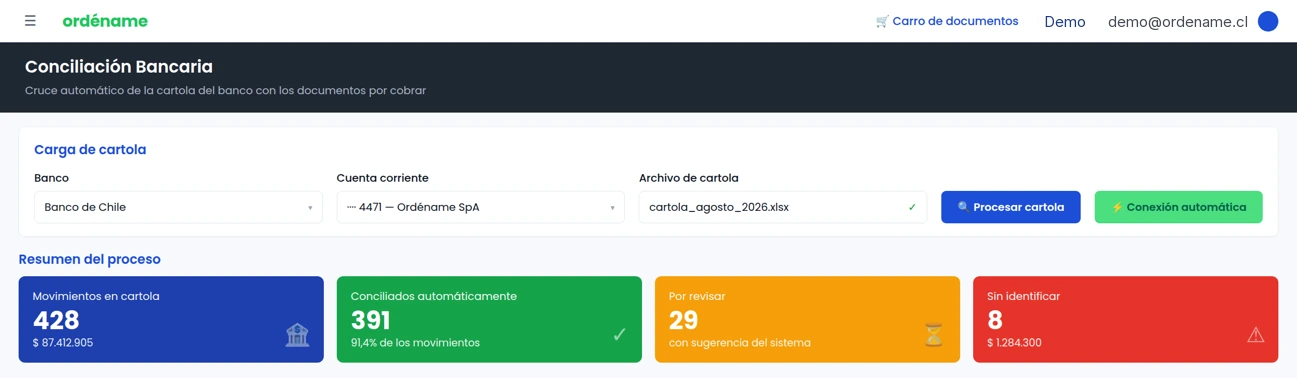Click the Carga de cartola heading

click(x=90, y=150)
